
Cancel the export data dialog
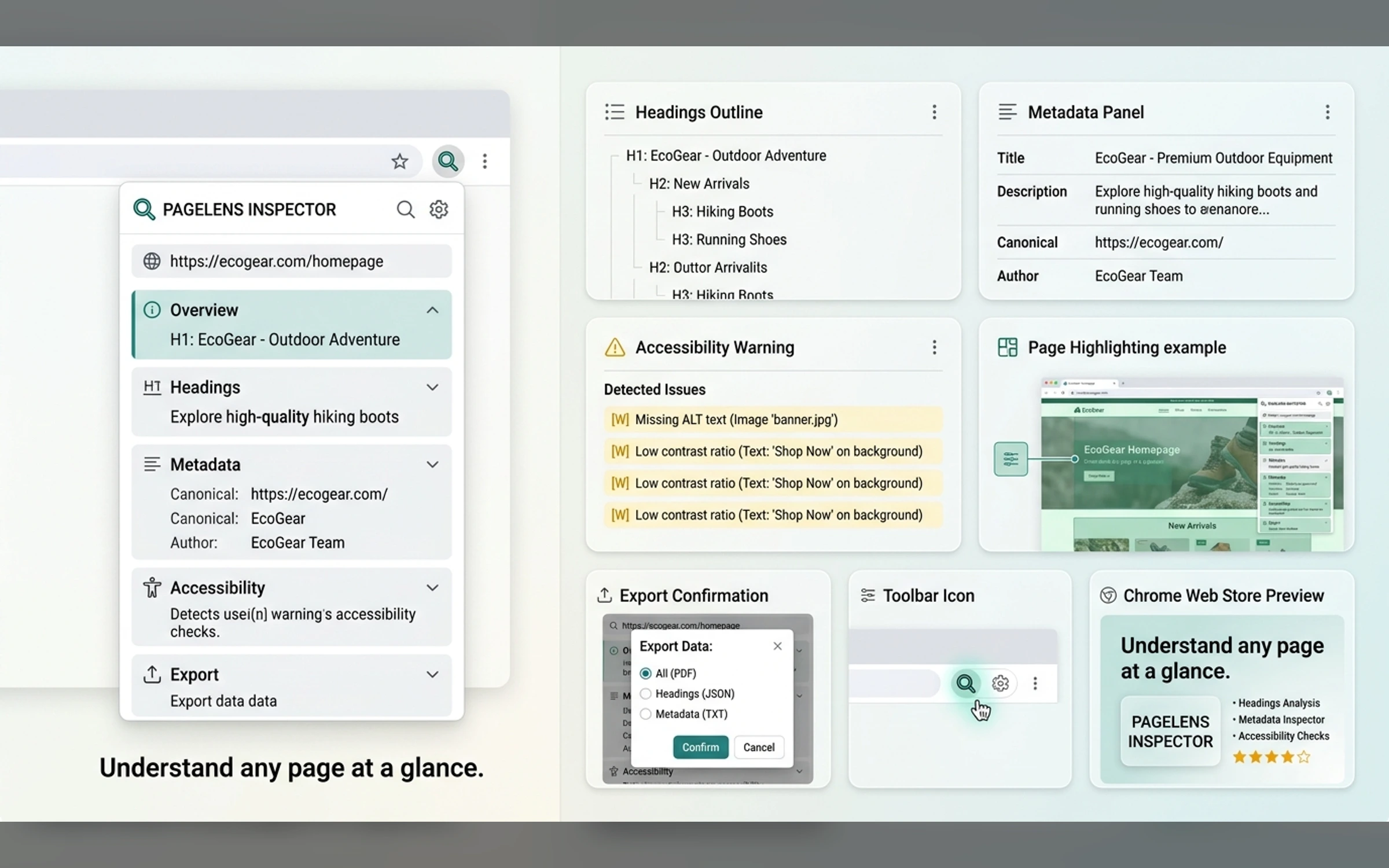pos(759,747)
